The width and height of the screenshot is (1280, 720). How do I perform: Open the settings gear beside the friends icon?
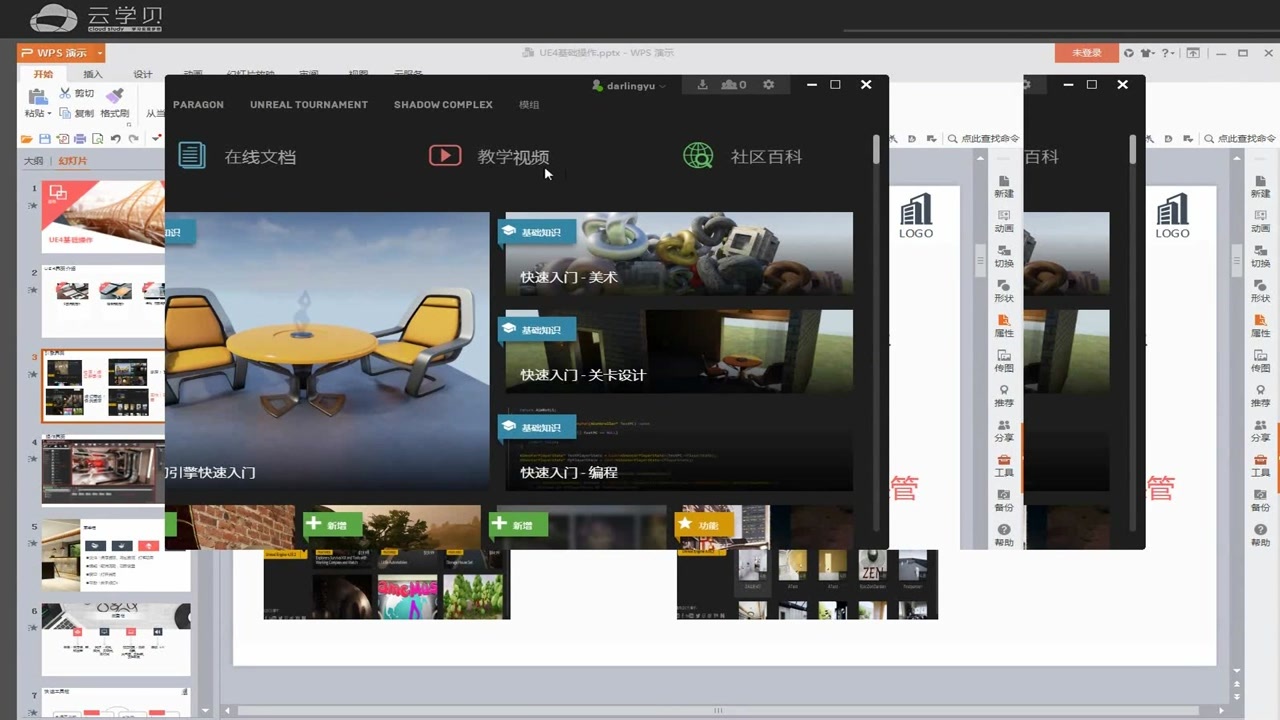pyautogui.click(x=768, y=85)
